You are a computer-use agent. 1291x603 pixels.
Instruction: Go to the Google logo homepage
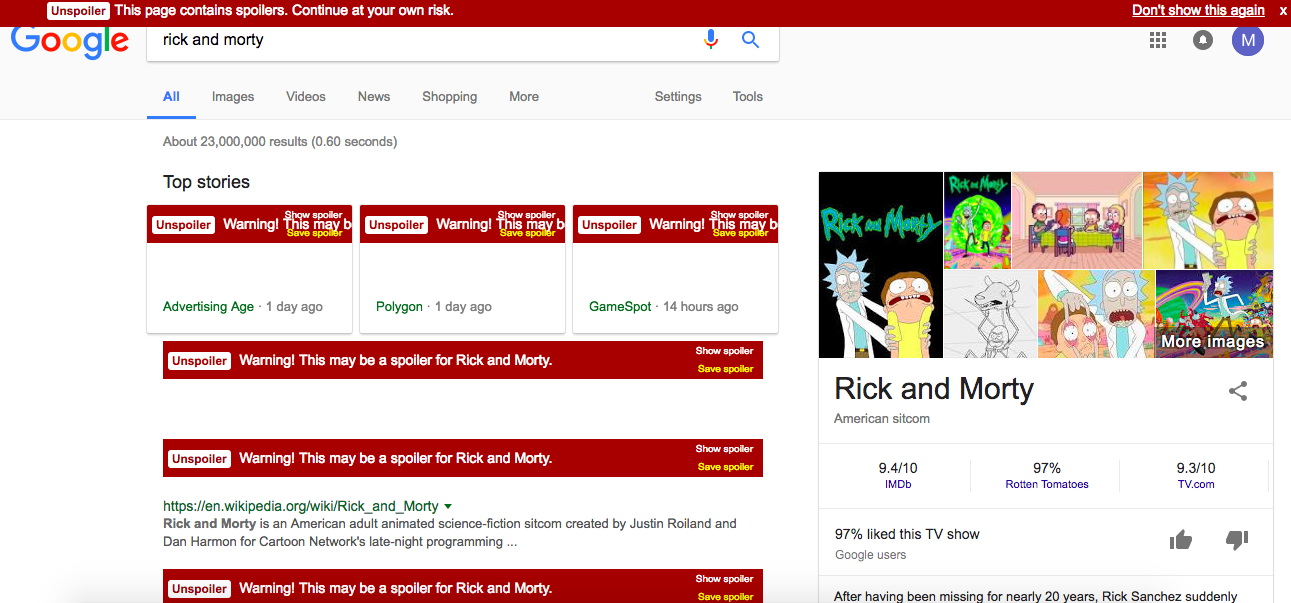pos(70,42)
